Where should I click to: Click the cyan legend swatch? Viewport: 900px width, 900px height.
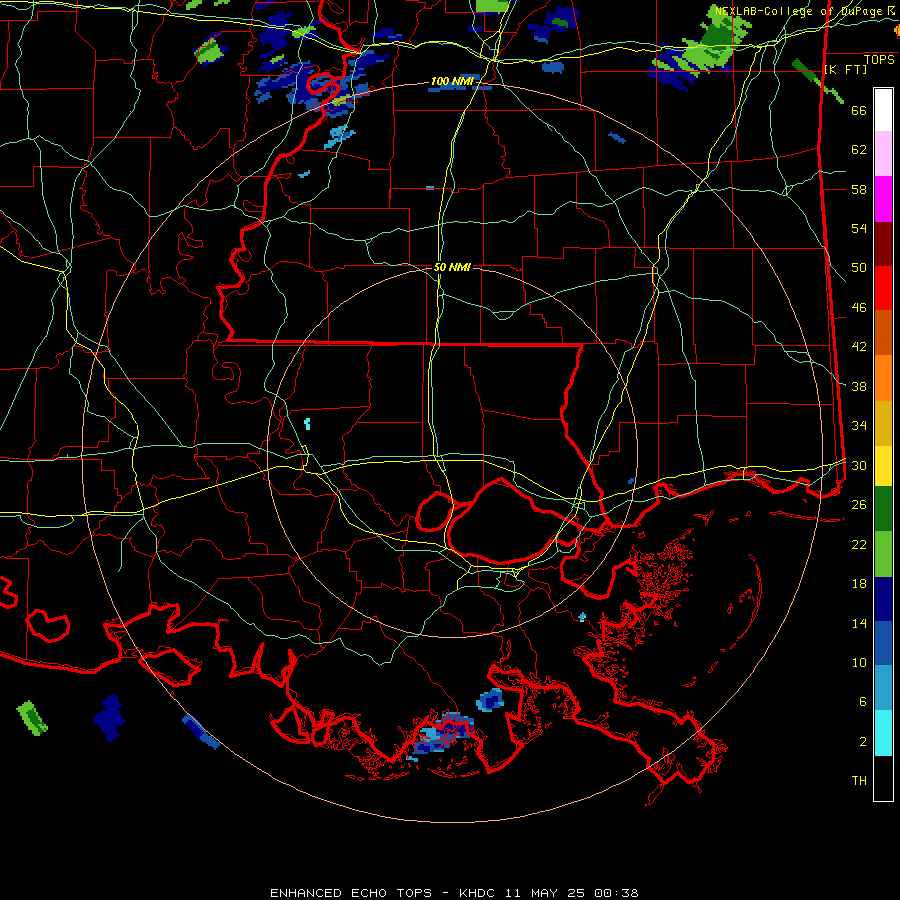[x=883, y=732]
